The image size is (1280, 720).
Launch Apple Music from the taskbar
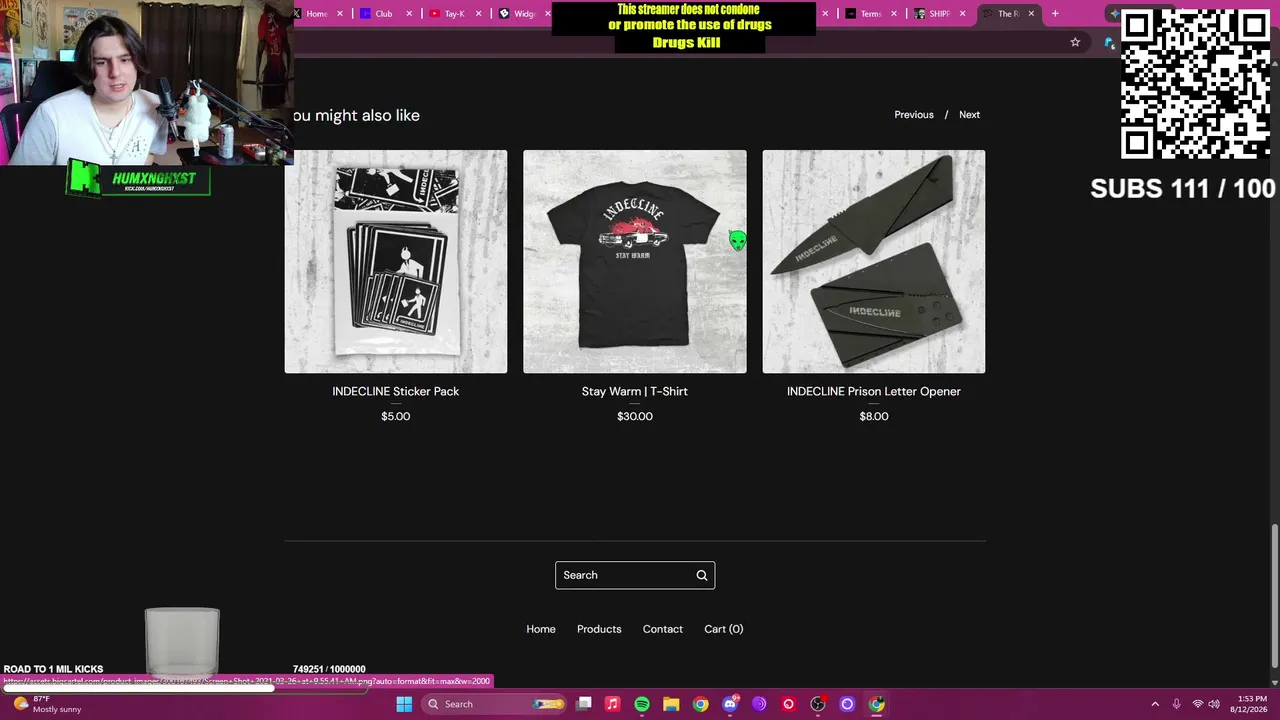(x=613, y=704)
